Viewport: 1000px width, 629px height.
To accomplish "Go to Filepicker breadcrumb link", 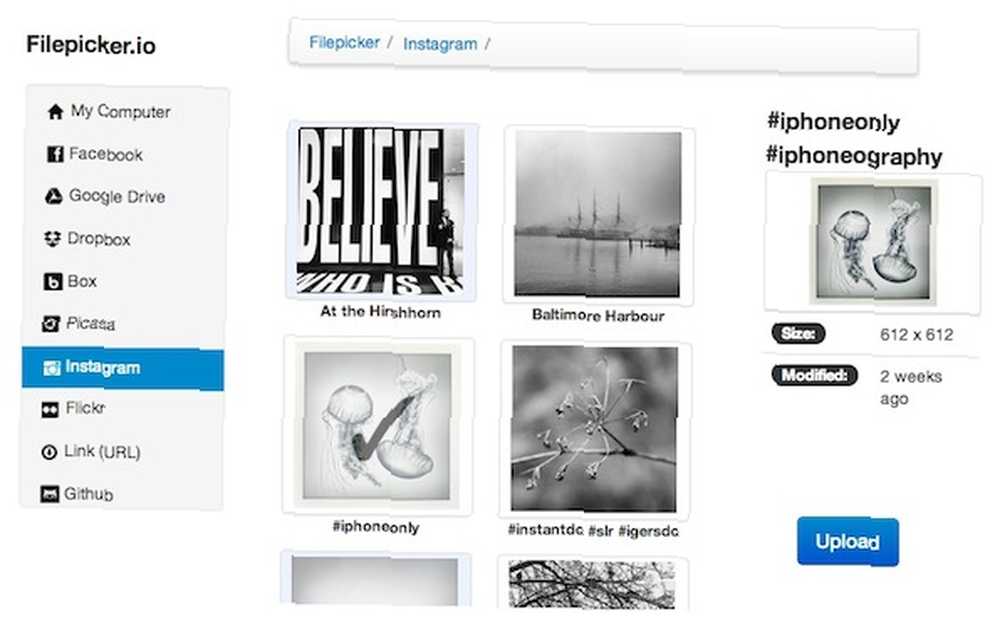I will click(x=344, y=42).
